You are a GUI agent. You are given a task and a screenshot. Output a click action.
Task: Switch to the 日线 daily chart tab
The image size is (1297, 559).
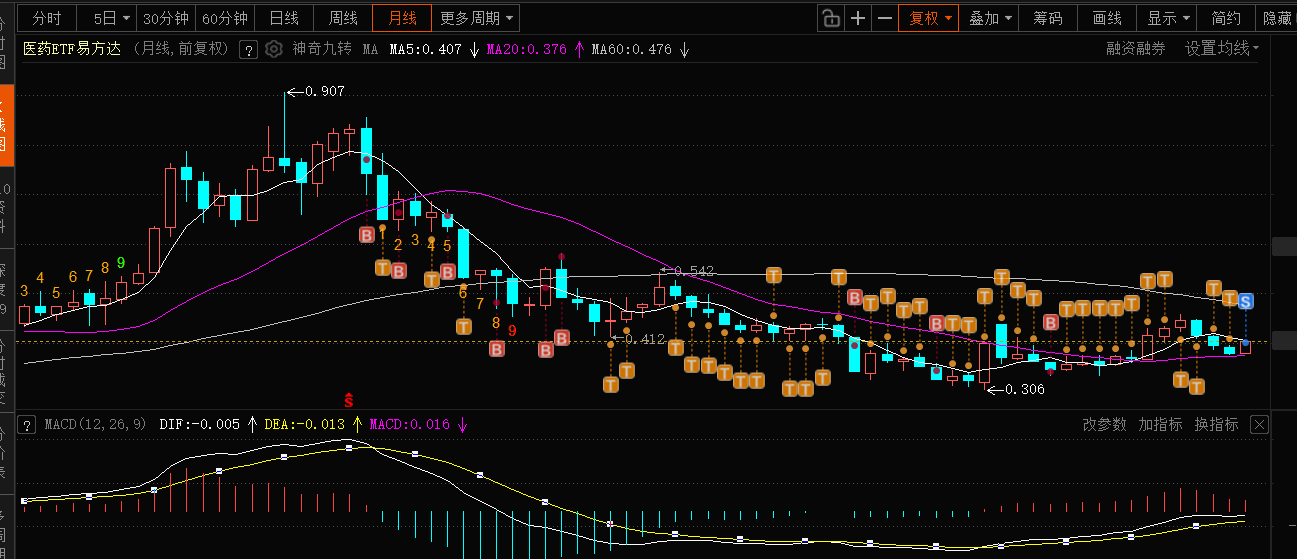tap(284, 18)
